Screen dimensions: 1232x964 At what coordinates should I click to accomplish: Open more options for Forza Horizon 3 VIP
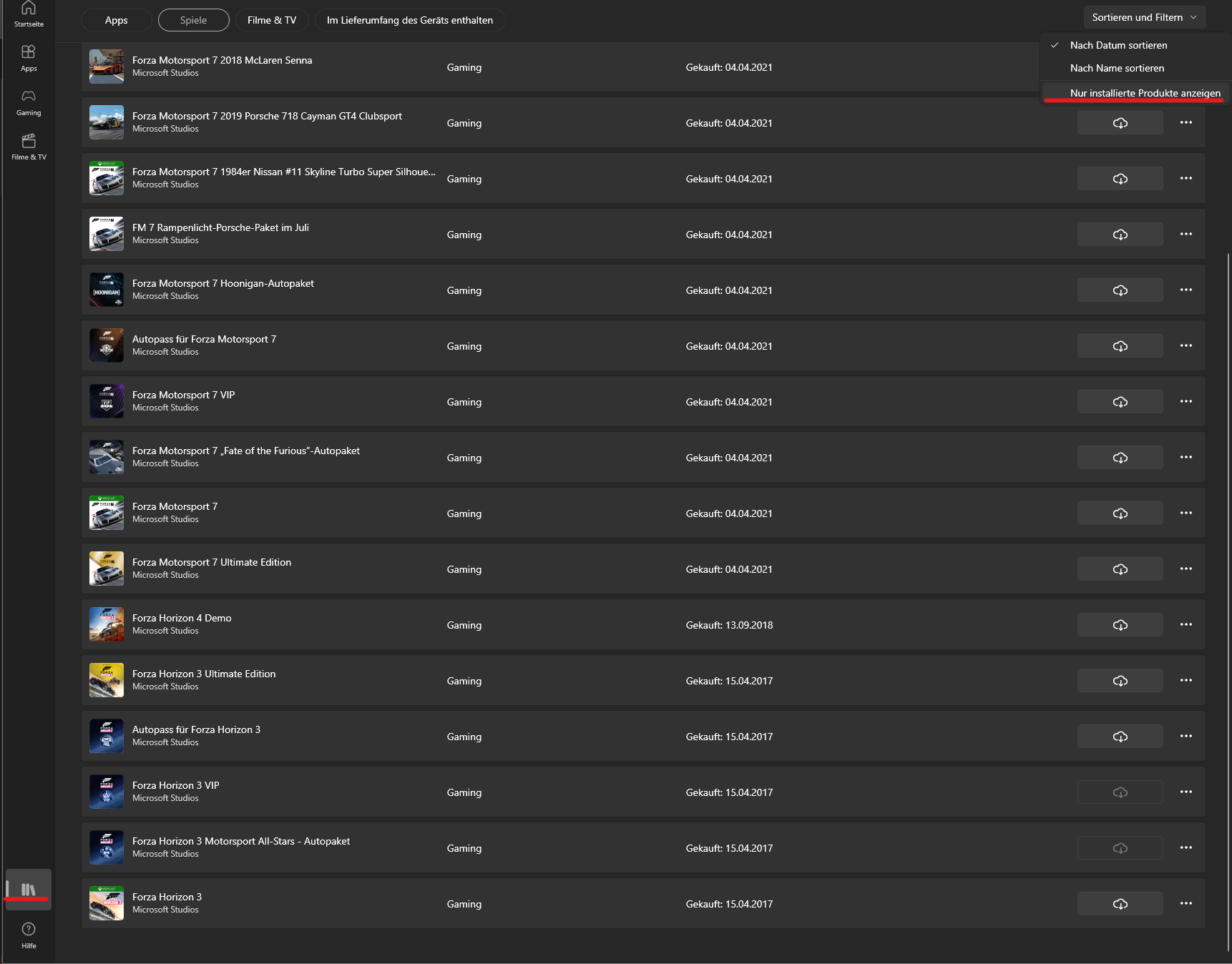click(x=1186, y=792)
